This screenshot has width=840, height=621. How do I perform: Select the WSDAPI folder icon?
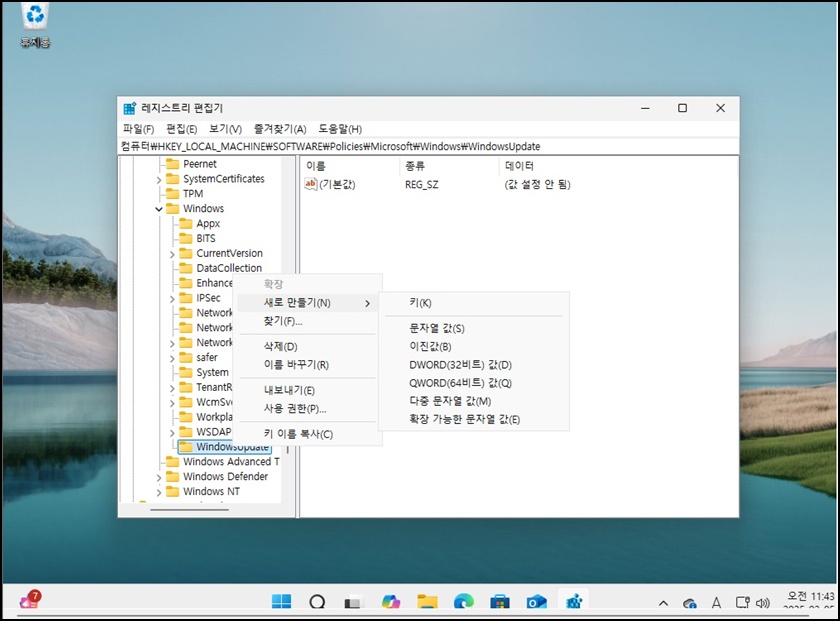pos(186,431)
